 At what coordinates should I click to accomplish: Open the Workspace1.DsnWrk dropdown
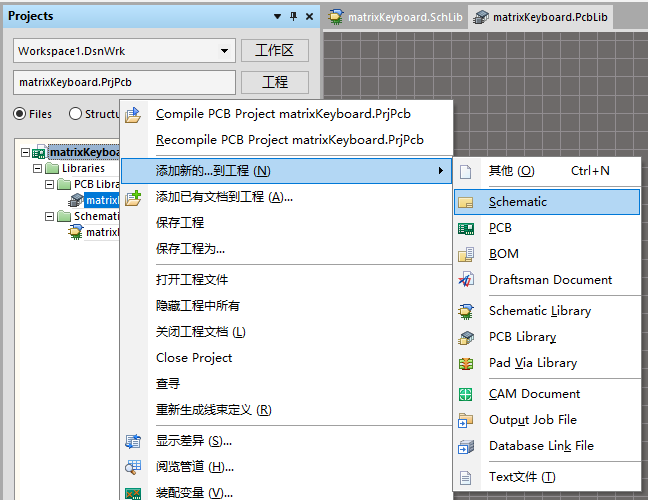pyautogui.click(x=224, y=50)
